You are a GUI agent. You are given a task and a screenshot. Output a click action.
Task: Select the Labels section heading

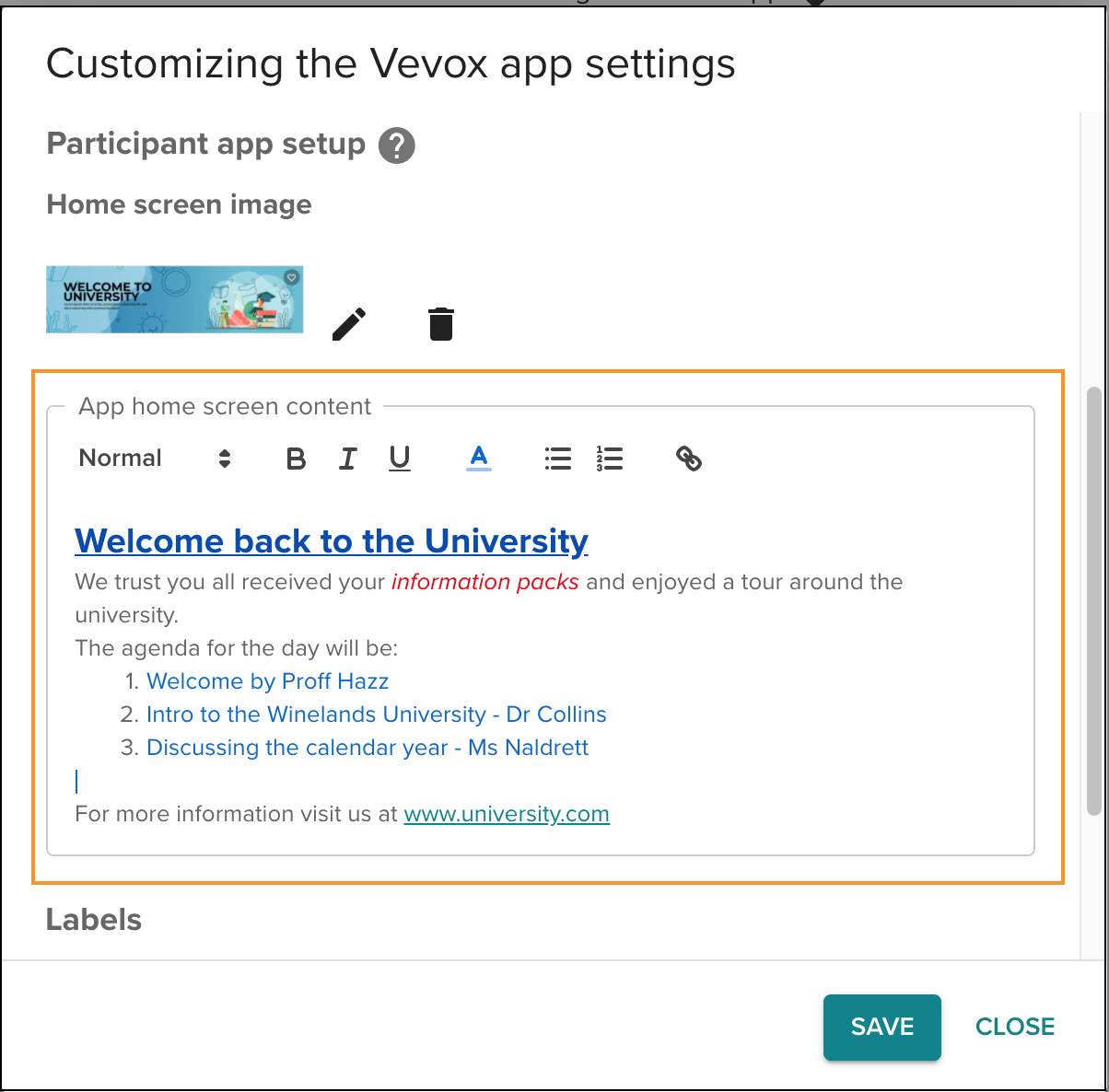[x=93, y=919]
